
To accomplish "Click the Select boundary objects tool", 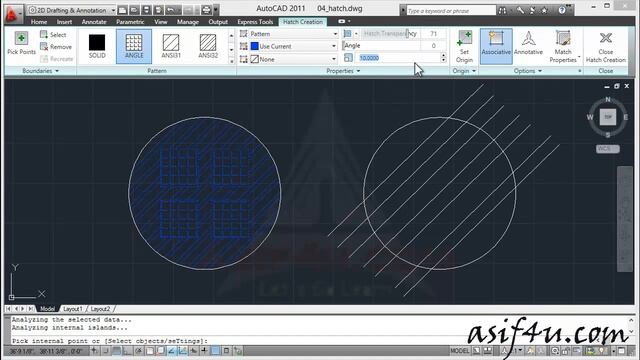I will click(x=53, y=35).
